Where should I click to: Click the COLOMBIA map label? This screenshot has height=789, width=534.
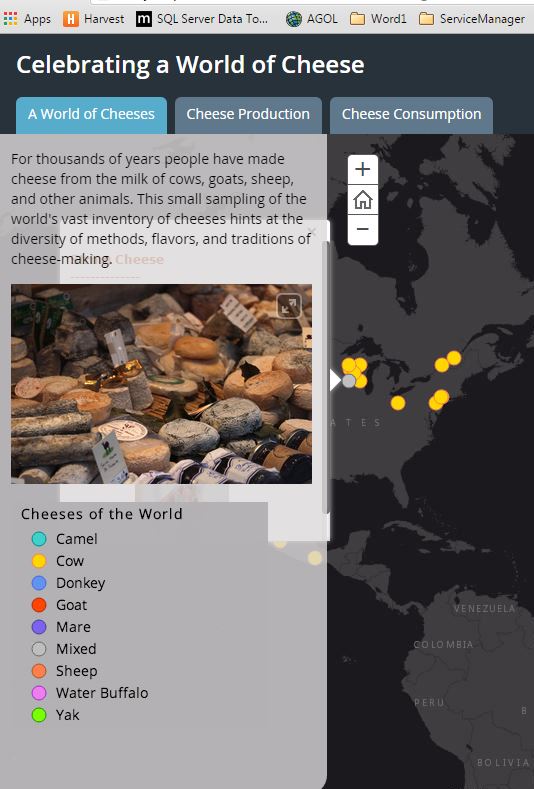[x=443, y=644]
